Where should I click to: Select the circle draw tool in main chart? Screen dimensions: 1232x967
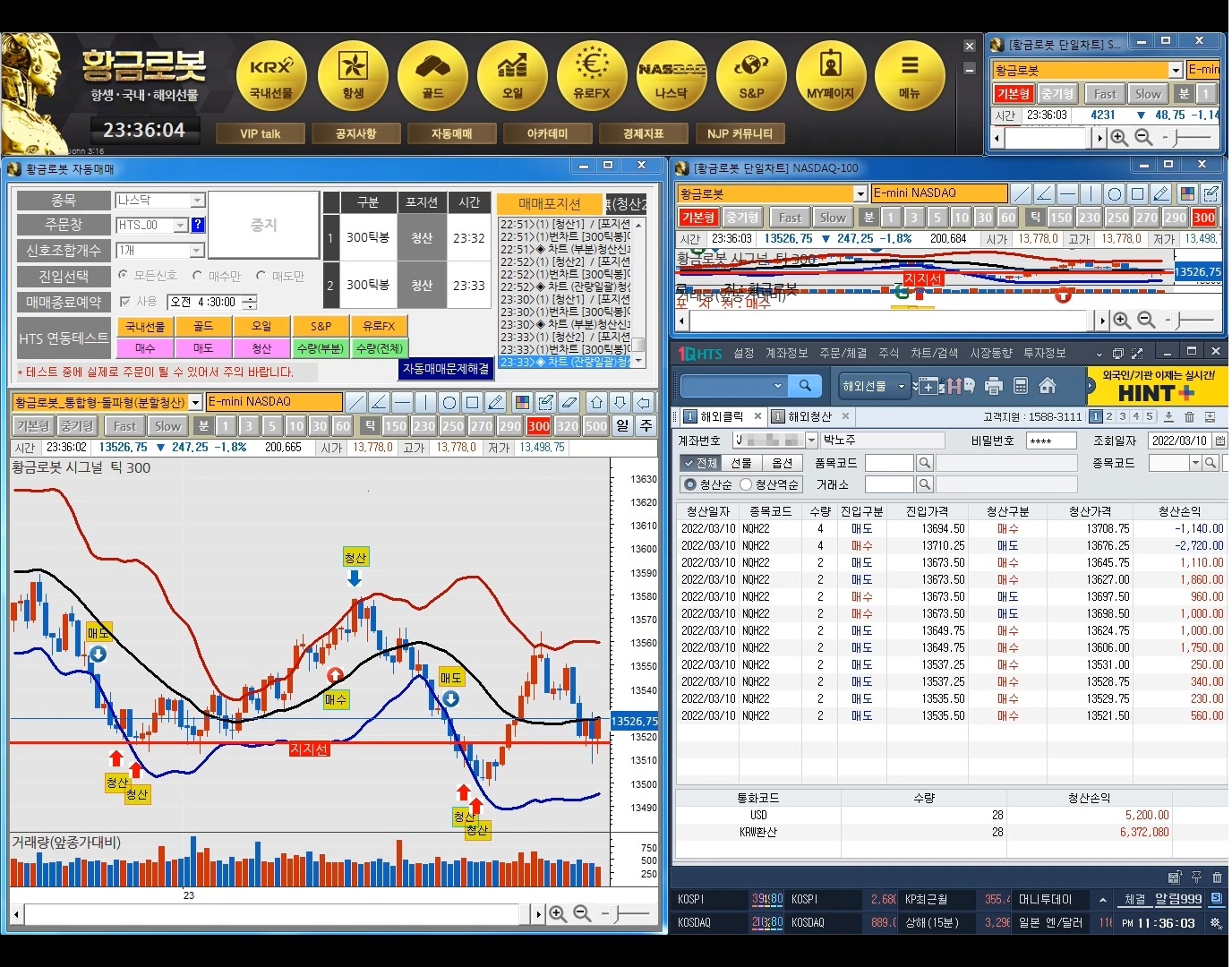coord(449,402)
